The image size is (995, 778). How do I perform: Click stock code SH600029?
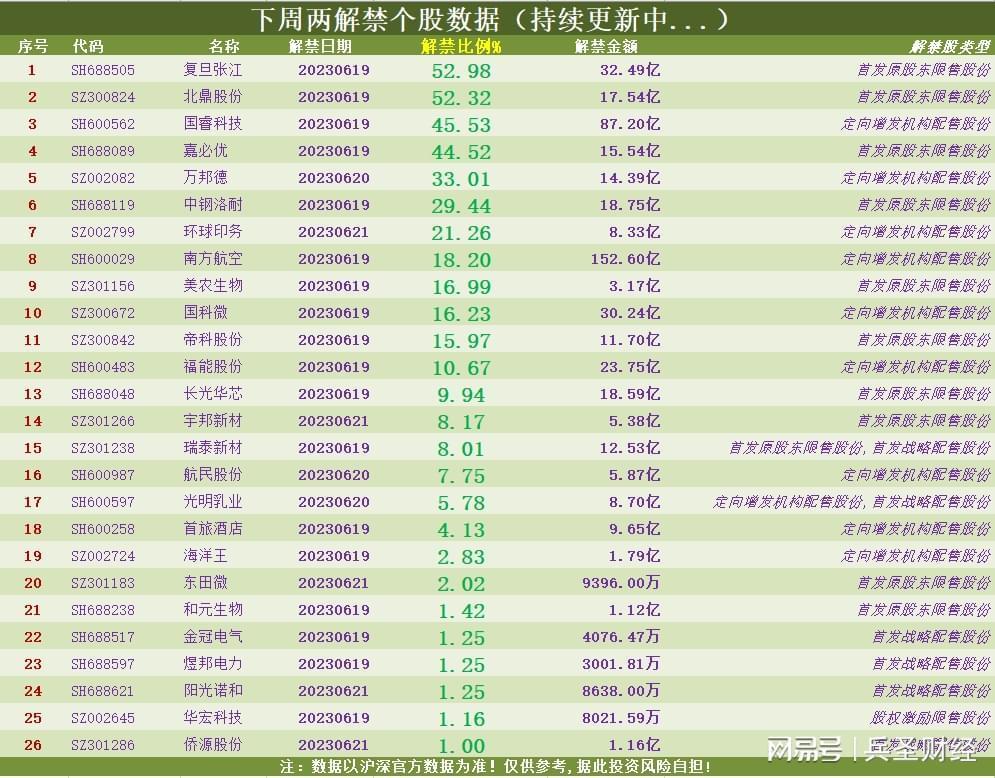pos(103,259)
